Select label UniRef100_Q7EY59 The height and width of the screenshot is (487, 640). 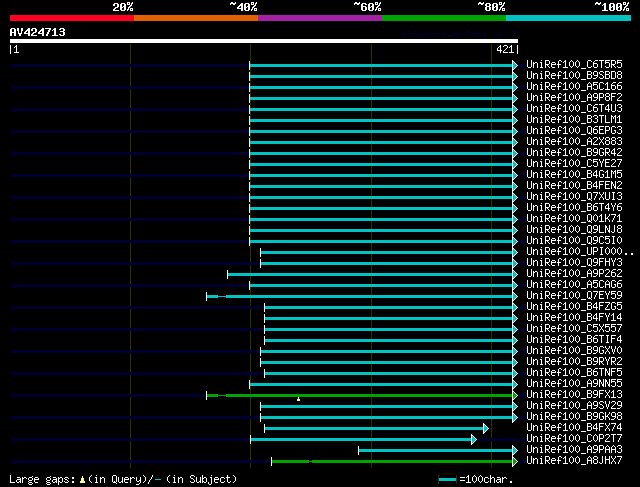[x=574, y=296]
